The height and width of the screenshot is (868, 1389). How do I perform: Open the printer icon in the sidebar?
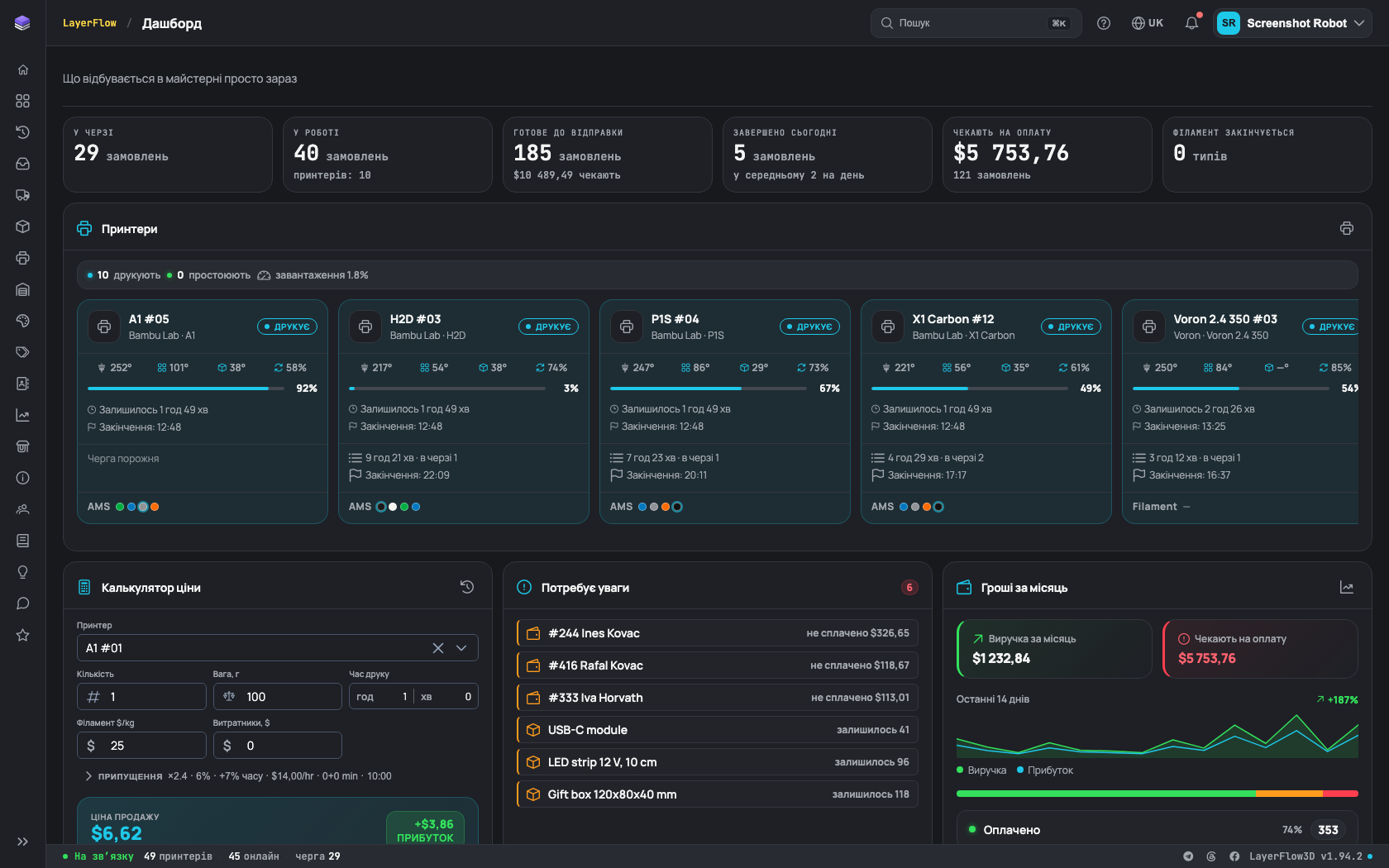(23, 258)
